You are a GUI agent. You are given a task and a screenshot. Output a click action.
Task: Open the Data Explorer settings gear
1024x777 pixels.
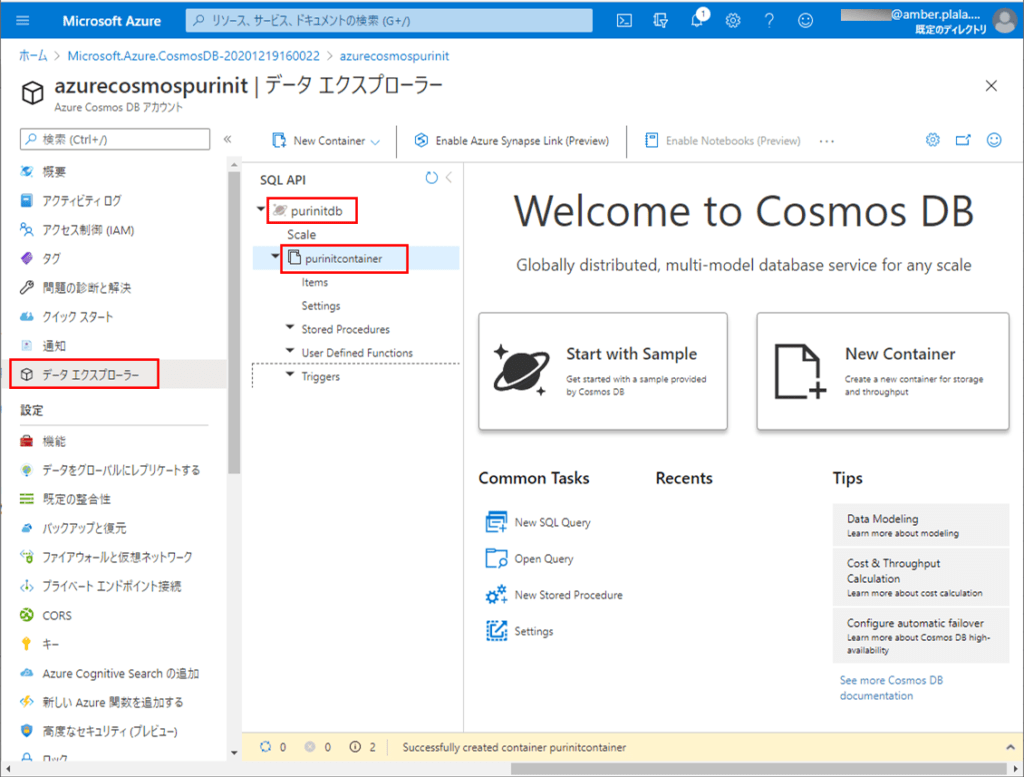click(932, 140)
